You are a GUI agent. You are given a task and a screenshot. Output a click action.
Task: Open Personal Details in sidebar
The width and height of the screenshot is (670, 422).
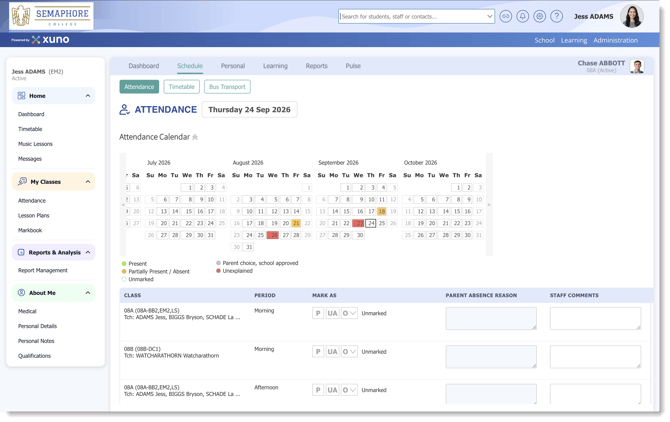[38, 326]
